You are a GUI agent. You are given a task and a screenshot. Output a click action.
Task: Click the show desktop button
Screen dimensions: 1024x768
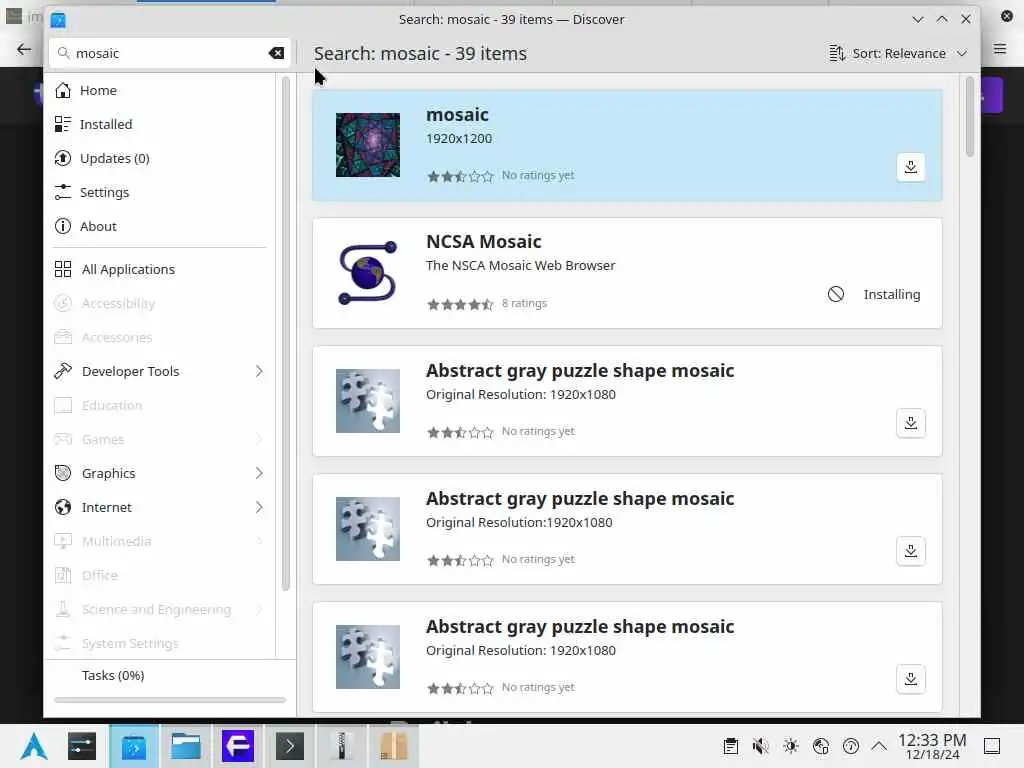point(992,746)
